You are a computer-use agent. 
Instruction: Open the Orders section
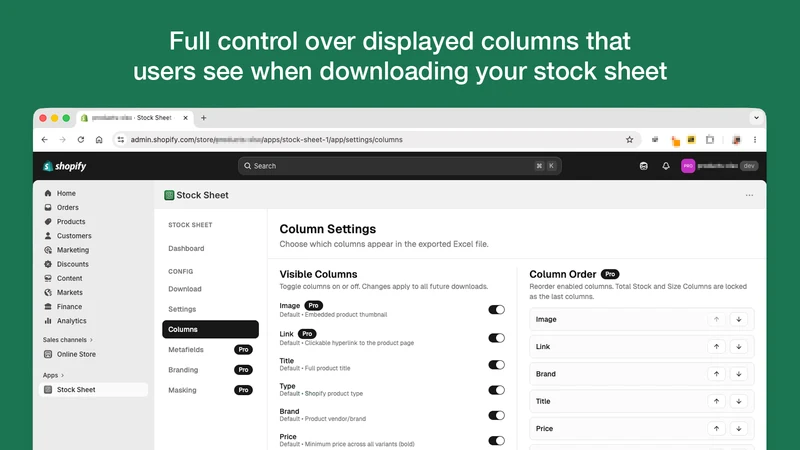coord(67,208)
